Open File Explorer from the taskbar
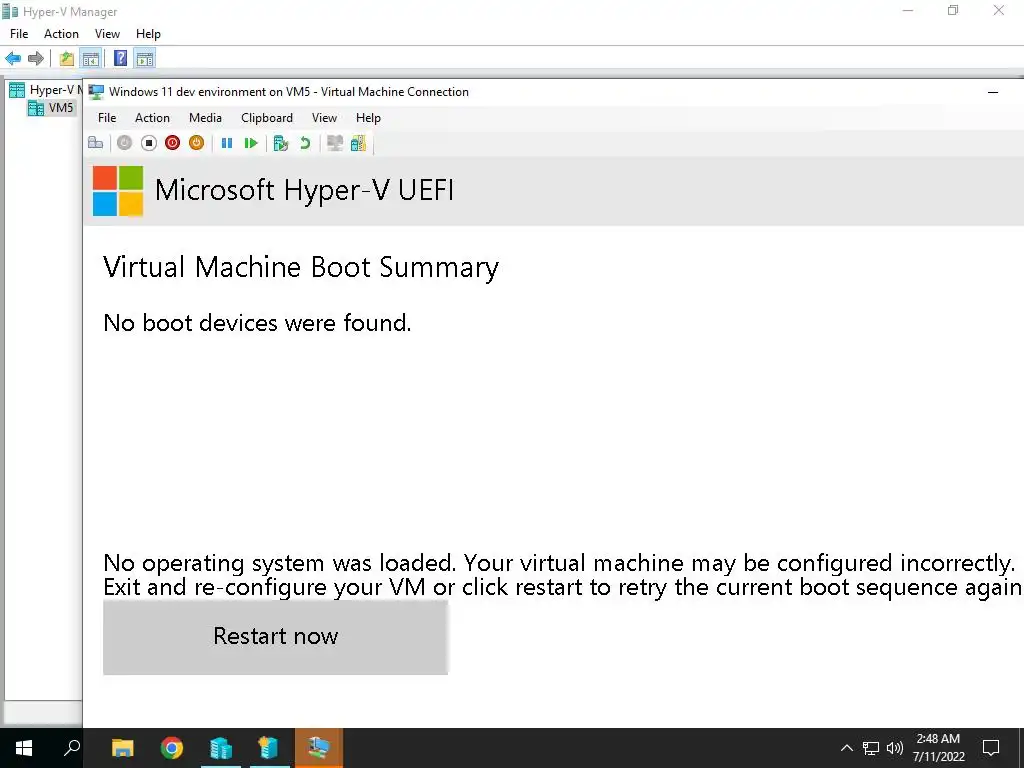This screenshot has width=1024, height=768. coord(123,748)
